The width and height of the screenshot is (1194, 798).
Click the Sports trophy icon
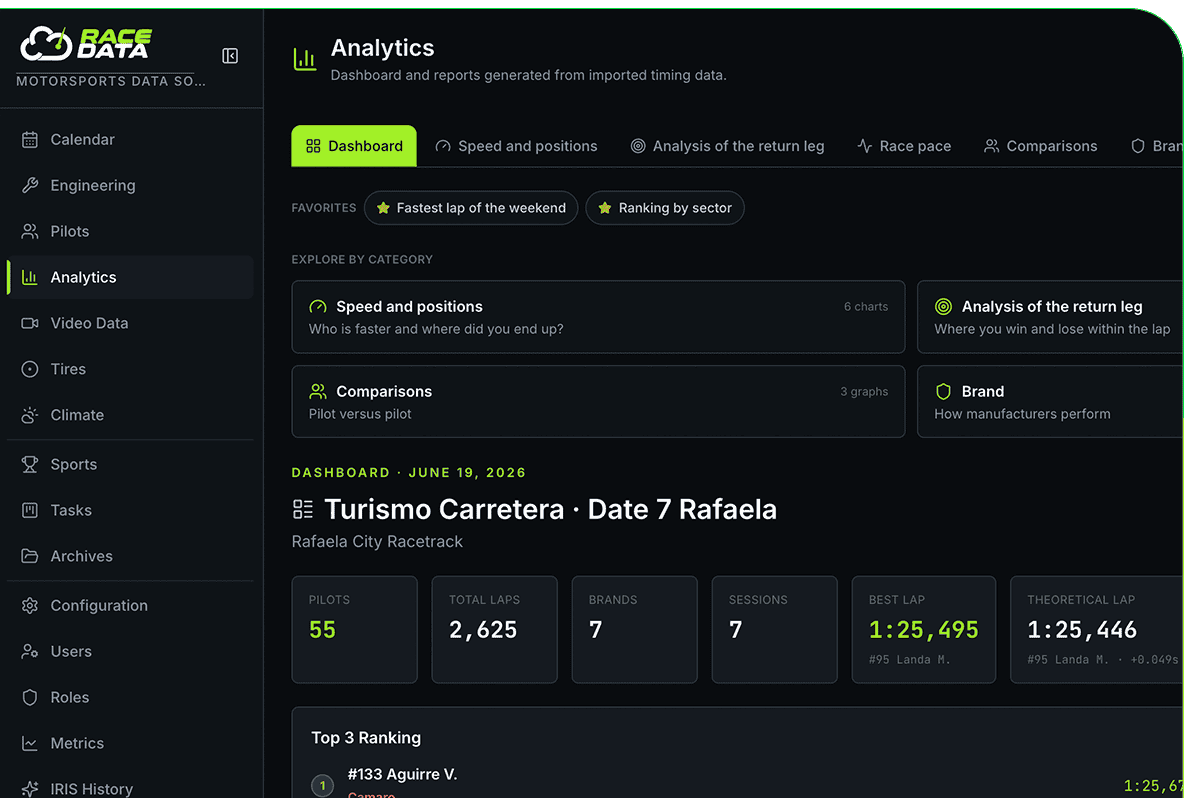30,464
